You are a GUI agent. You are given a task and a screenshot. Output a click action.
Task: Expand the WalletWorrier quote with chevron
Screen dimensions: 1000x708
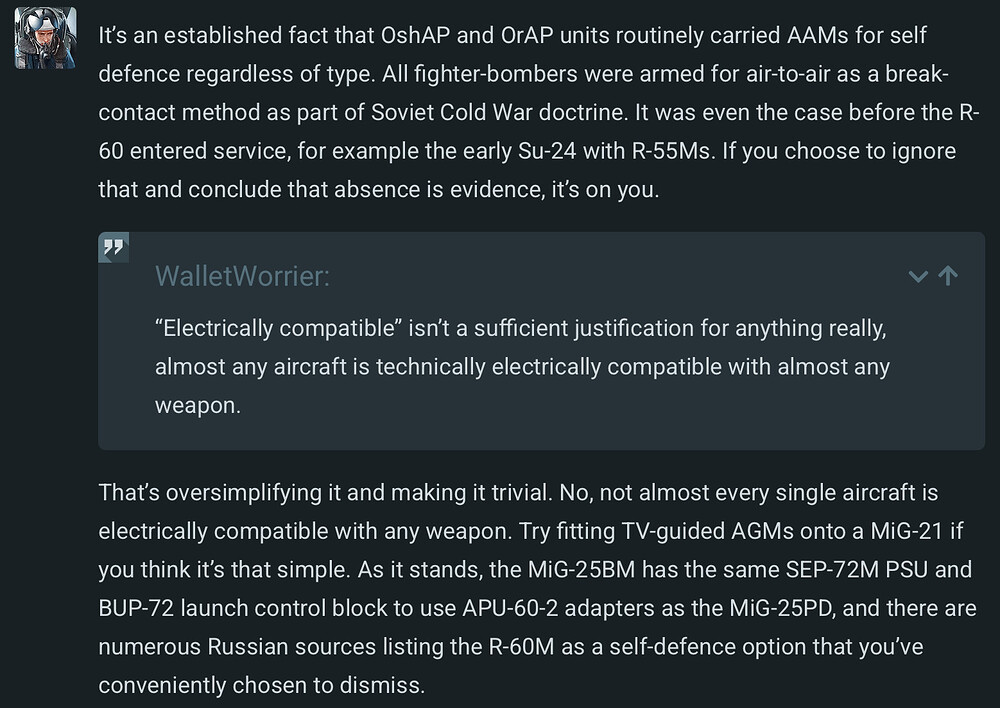coord(918,277)
